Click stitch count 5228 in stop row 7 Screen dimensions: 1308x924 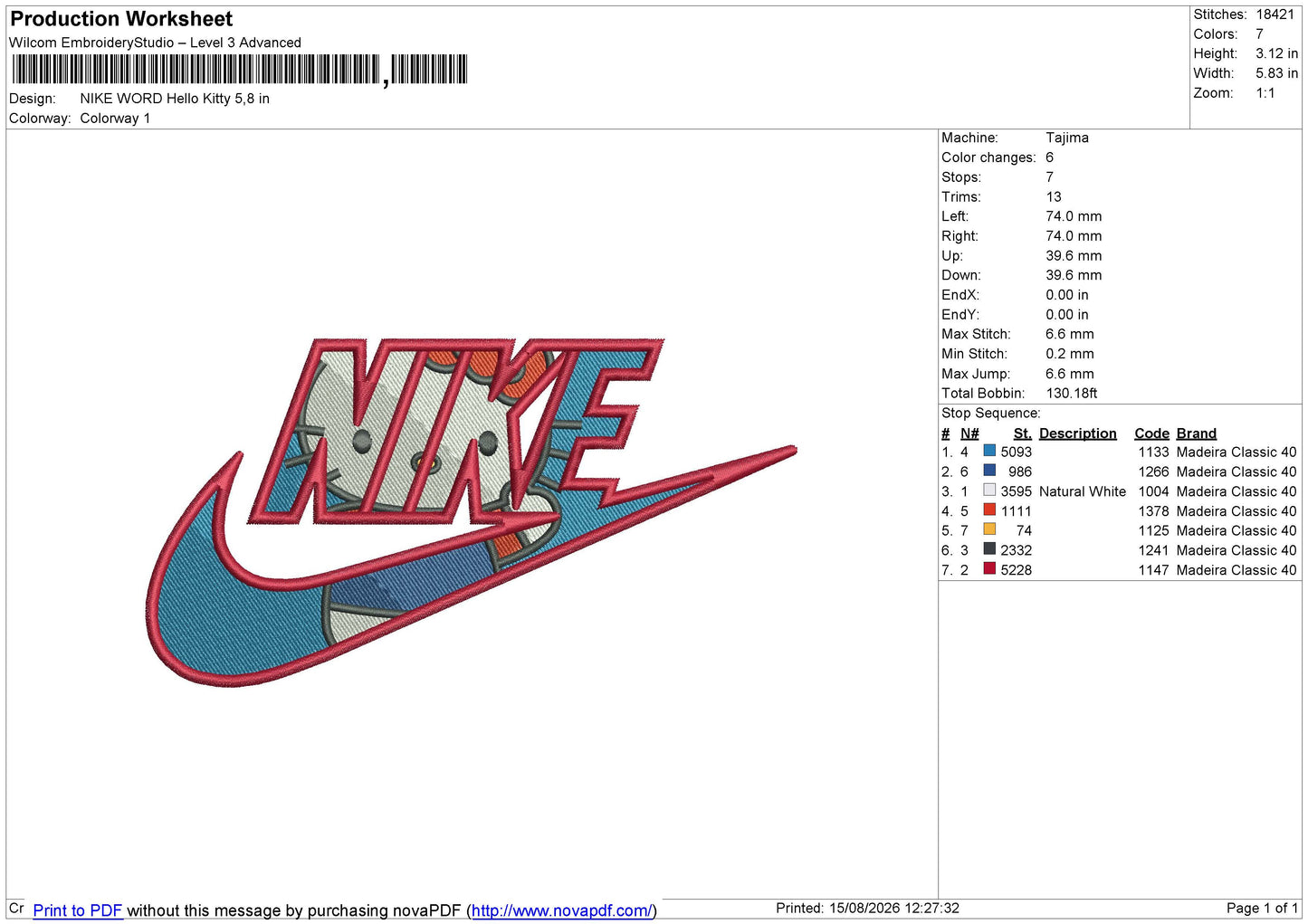[1016, 570]
